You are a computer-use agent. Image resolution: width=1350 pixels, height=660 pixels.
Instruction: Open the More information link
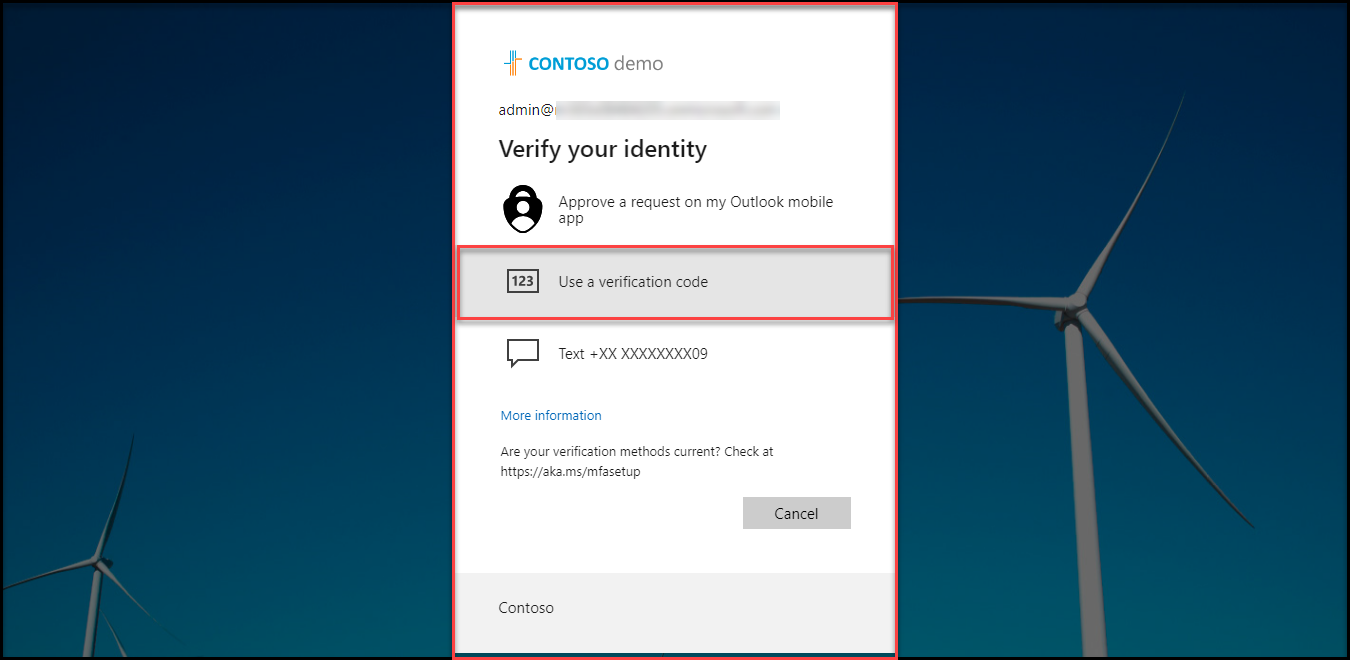point(551,415)
